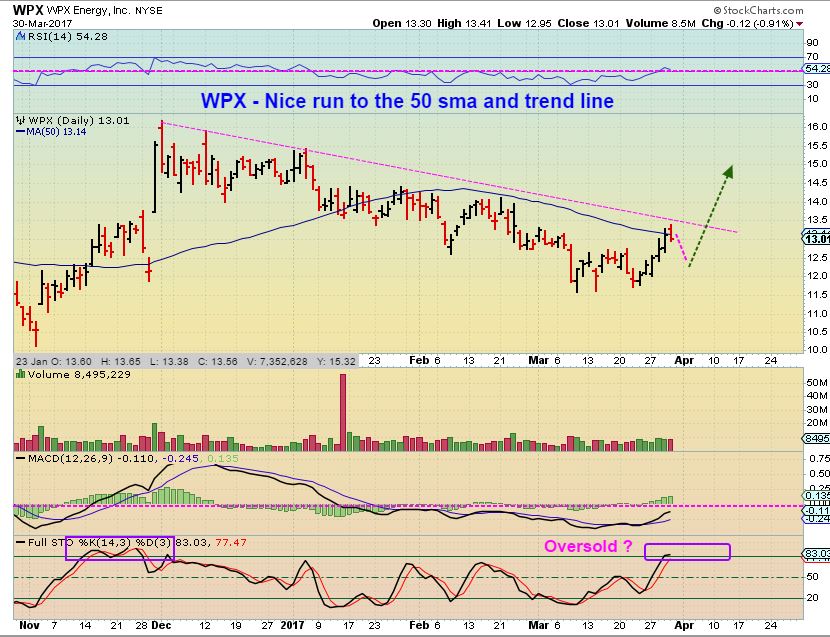Click the red 77.47 stochastic %D value
The width and height of the screenshot is (830, 637).
pyautogui.click(x=230, y=543)
